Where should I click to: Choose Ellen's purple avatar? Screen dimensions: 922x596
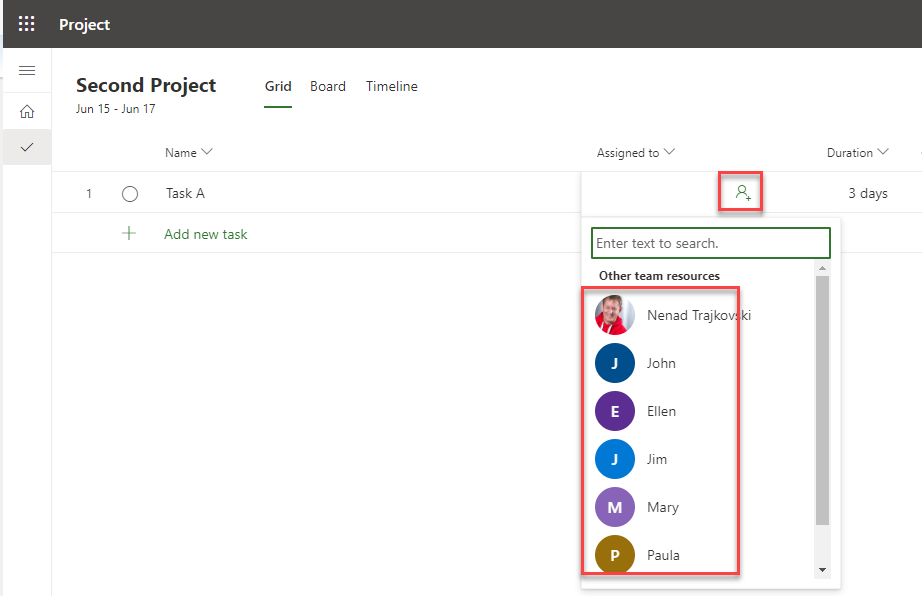614,411
